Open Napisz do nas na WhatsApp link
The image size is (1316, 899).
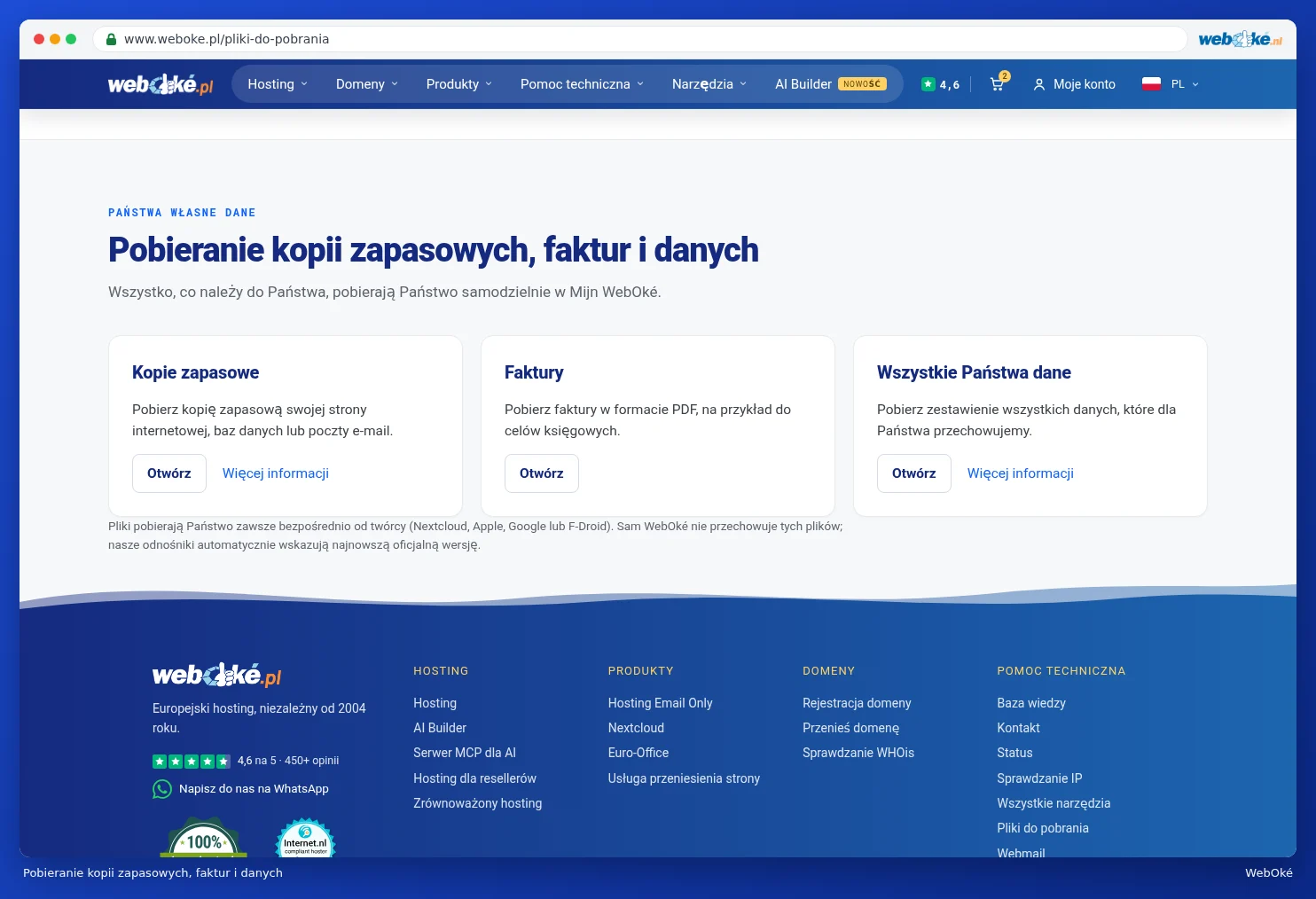click(x=254, y=789)
